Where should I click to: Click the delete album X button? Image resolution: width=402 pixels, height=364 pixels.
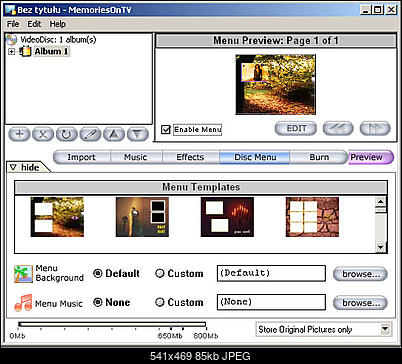tap(43, 134)
